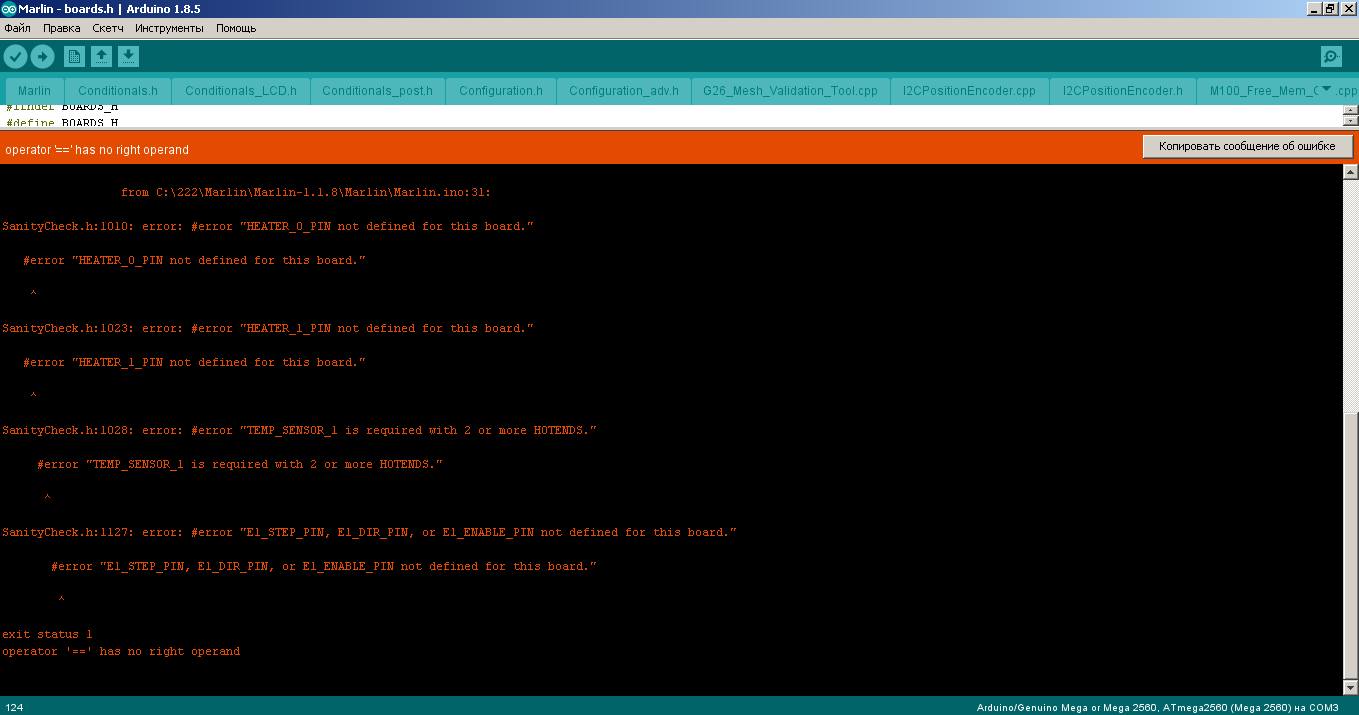Click the Verify sketch checkmark button

click(x=15, y=57)
